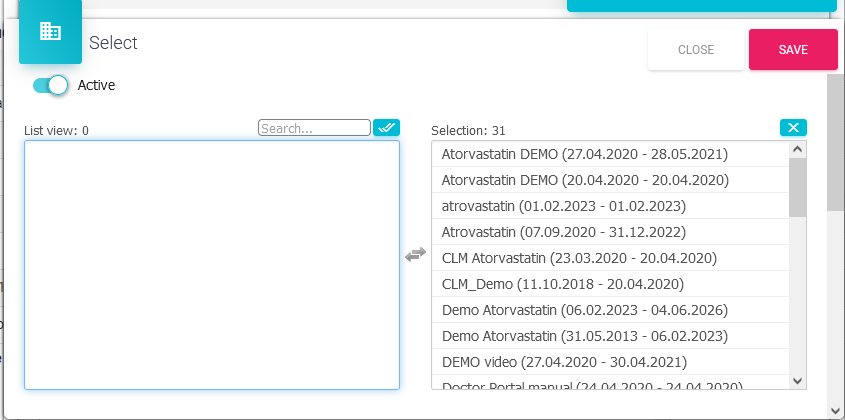
Task: Click the dialog's outer scrollbar thumb
Action: coord(836,140)
